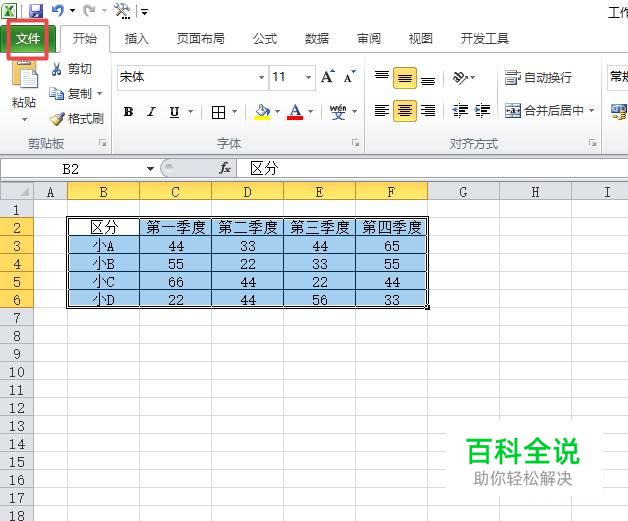Toggle the middle vertical align icon
Screen dimensions: 628x521
pos(405,78)
